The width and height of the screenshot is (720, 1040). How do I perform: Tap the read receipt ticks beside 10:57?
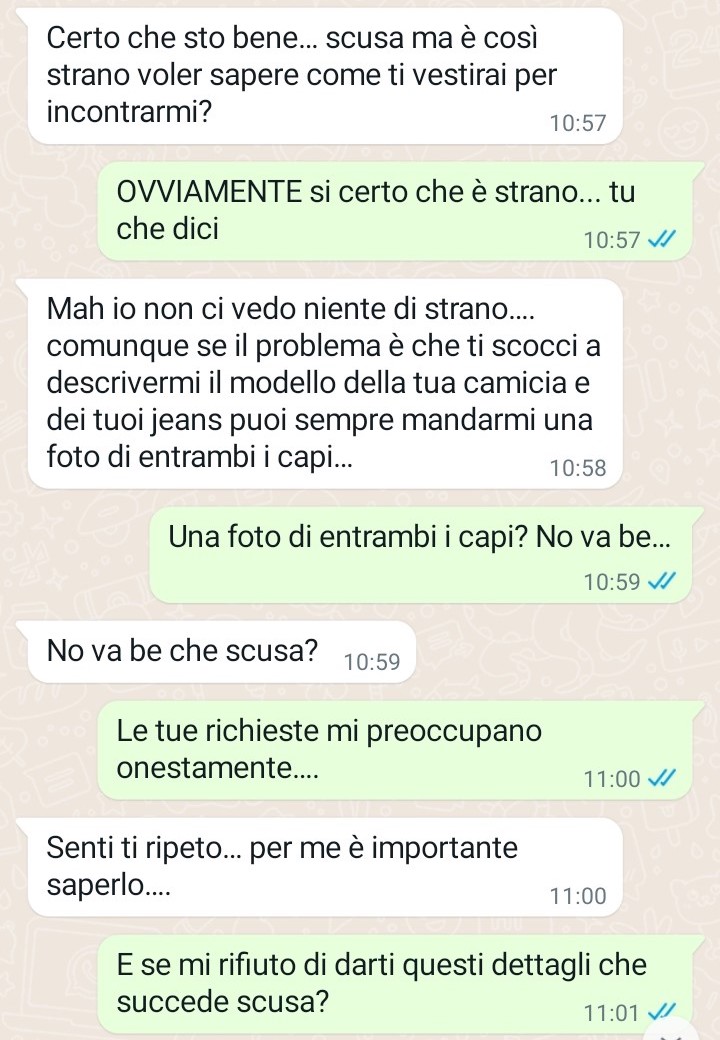pos(661,239)
